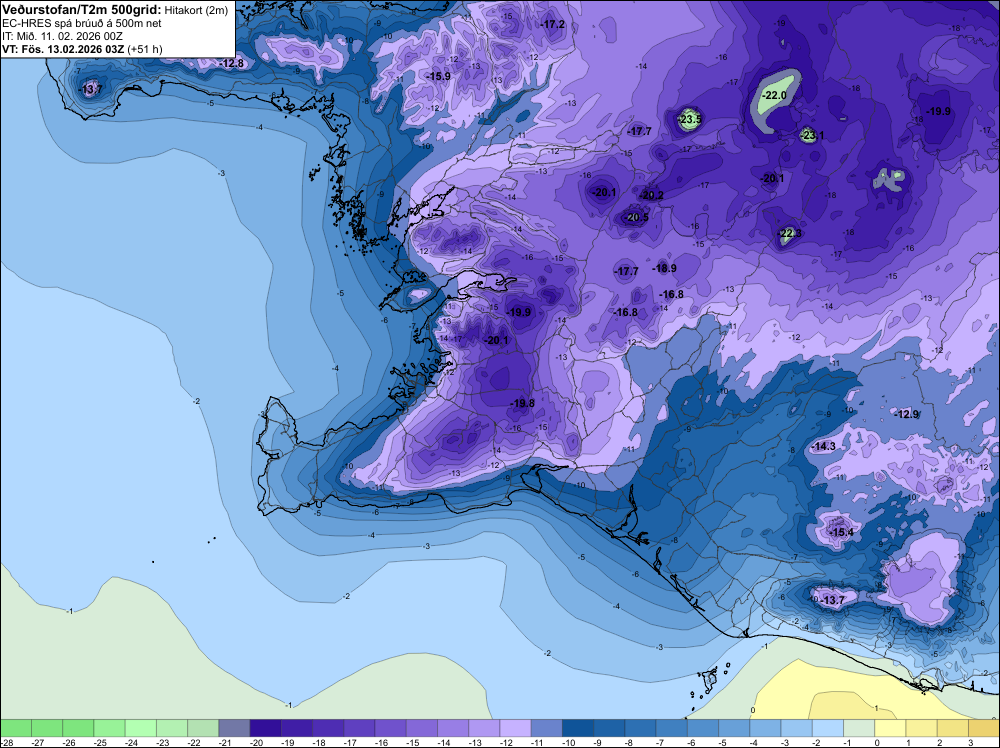Select the -23.1 green cold spot label

812,135
